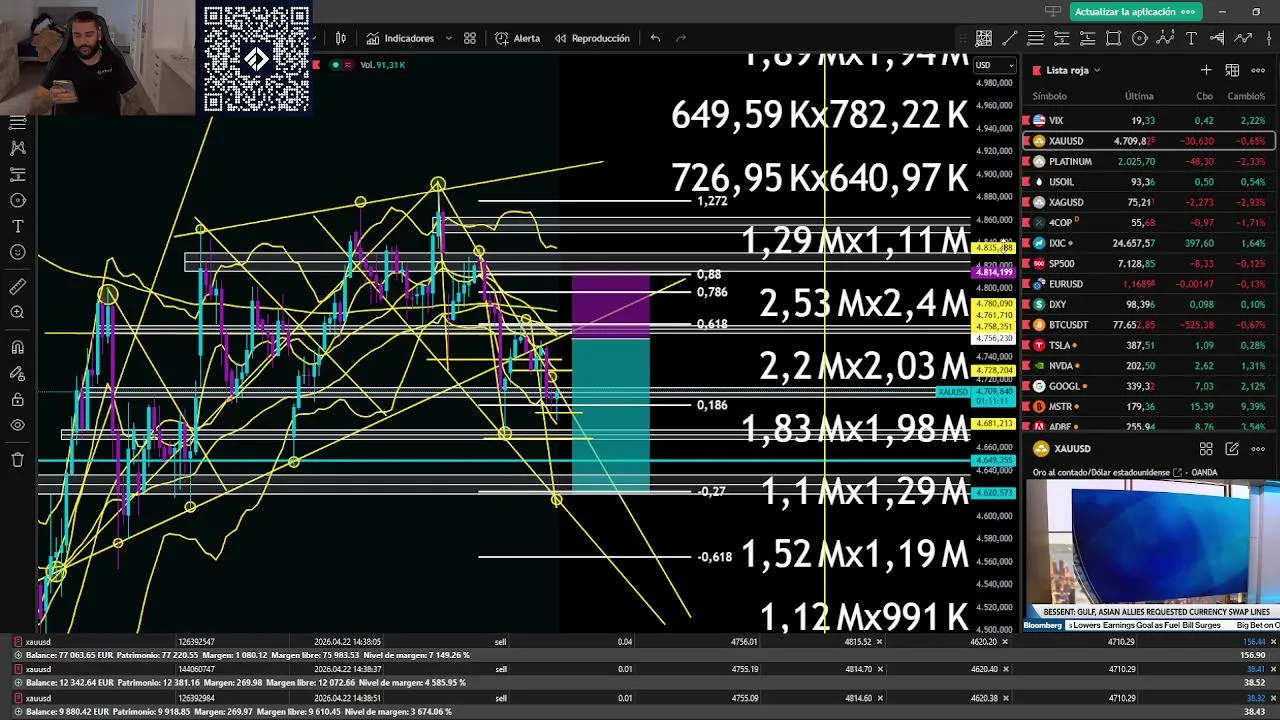Expand the Indicadores favorites dropdown arrow
This screenshot has height=720, width=1280.
[x=448, y=38]
